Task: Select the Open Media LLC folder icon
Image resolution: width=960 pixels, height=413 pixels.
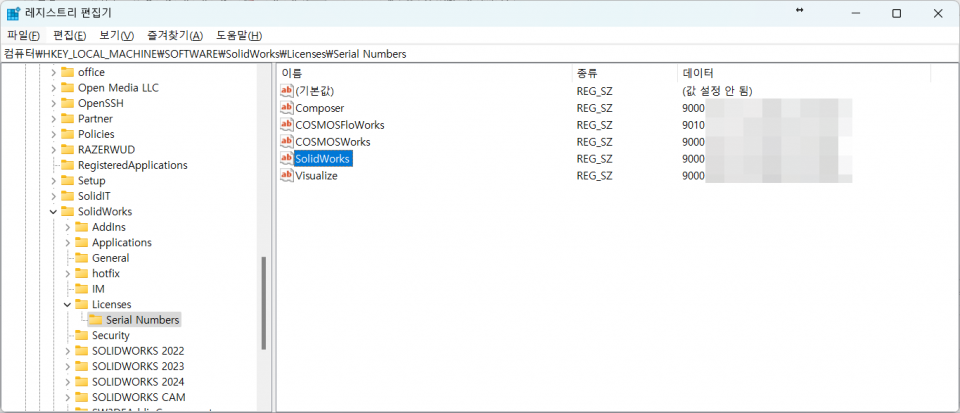Action: [x=67, y=87]
